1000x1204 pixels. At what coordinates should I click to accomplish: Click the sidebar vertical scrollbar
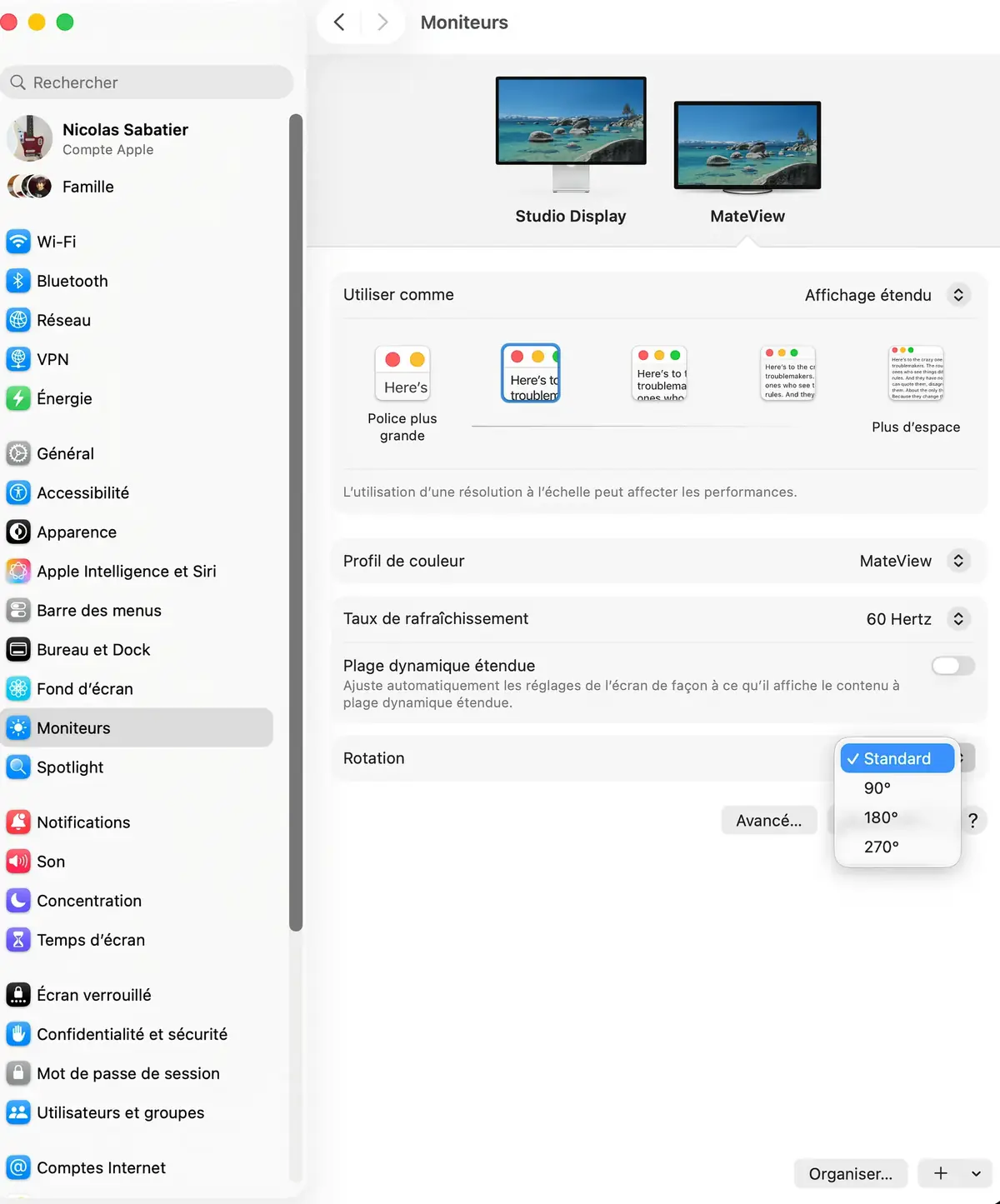pyautogui.click(x=295, y=522)
